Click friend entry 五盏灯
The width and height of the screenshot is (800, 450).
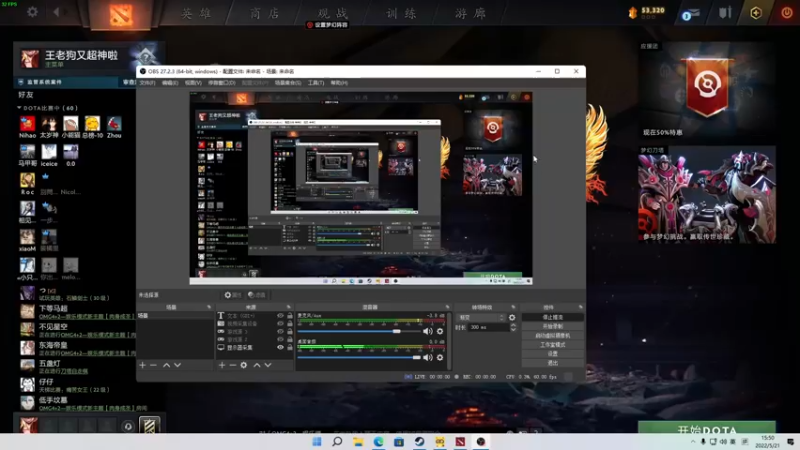(x=78, y=366)
